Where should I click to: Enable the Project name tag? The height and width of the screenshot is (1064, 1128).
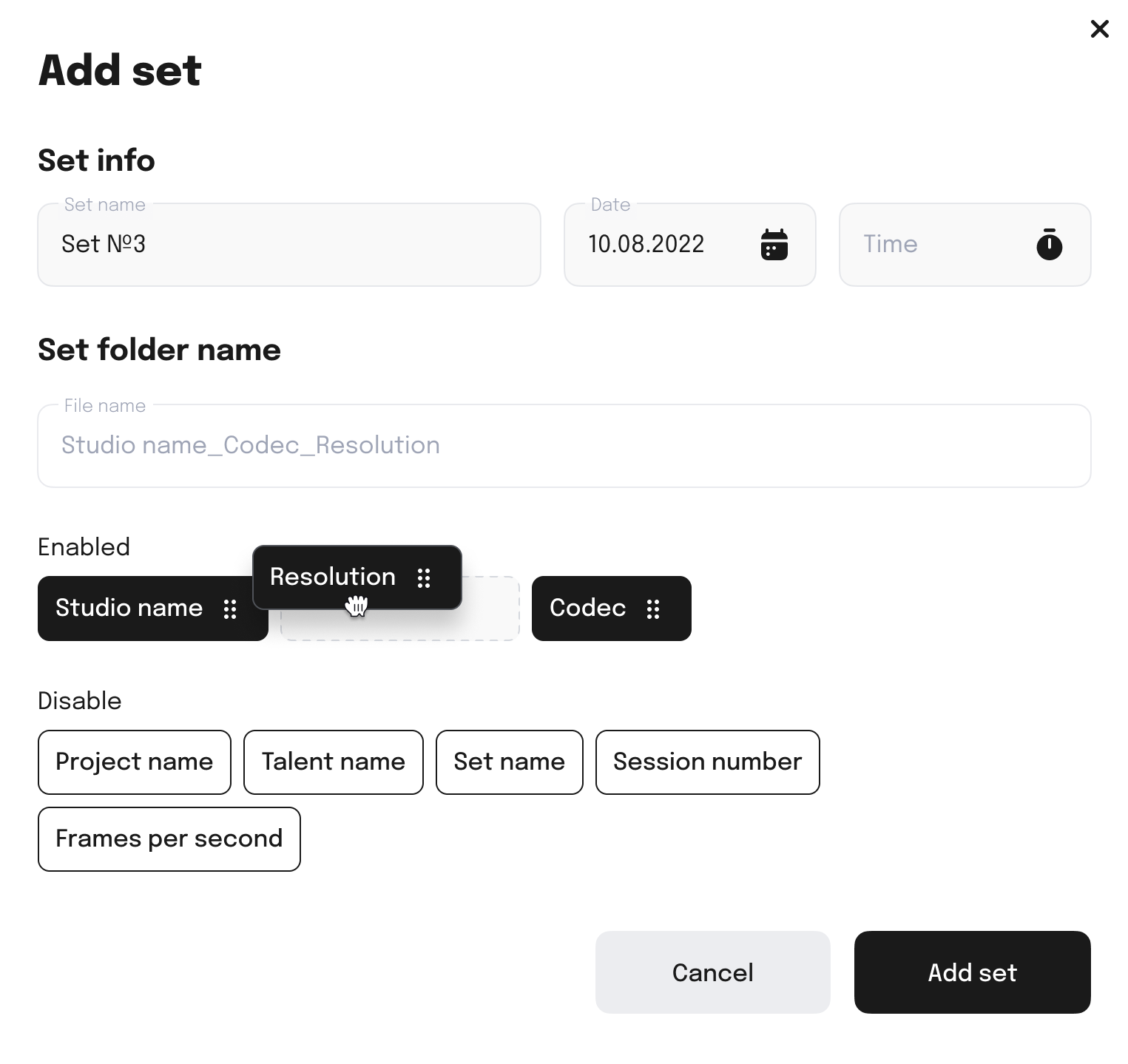[x=135, y=762]
